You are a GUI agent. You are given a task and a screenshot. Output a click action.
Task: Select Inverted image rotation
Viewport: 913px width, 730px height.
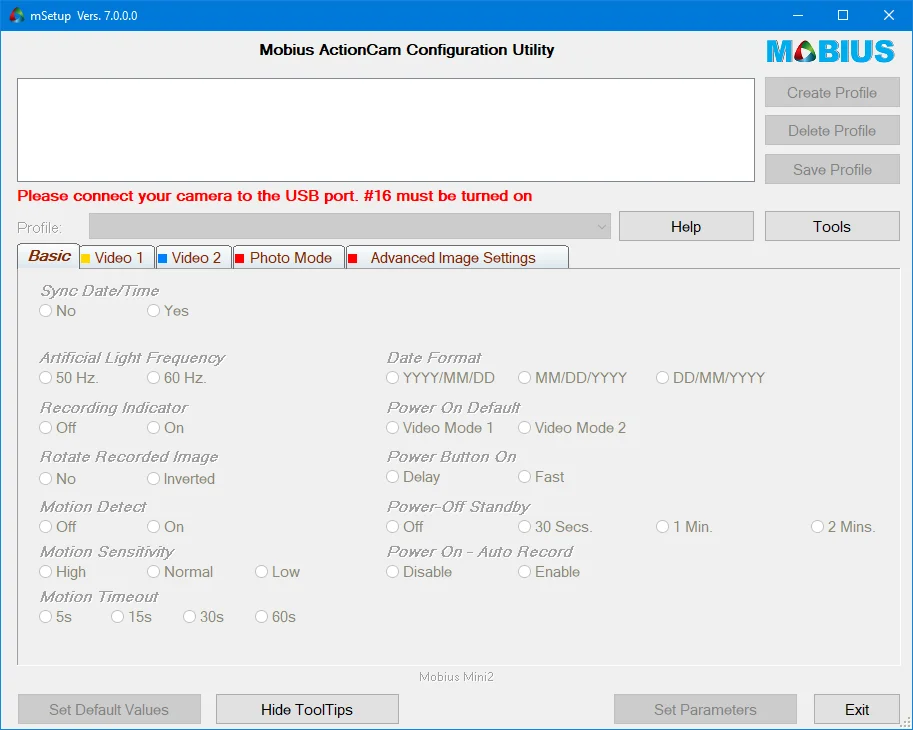click(x=181, y=479)
